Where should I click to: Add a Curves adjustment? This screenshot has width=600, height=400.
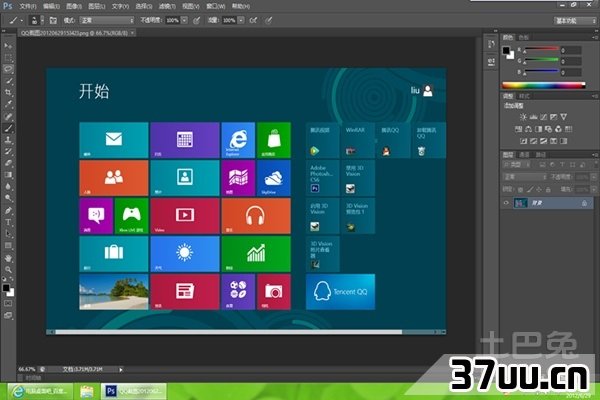pyautogui.click(x=543, y=117)
